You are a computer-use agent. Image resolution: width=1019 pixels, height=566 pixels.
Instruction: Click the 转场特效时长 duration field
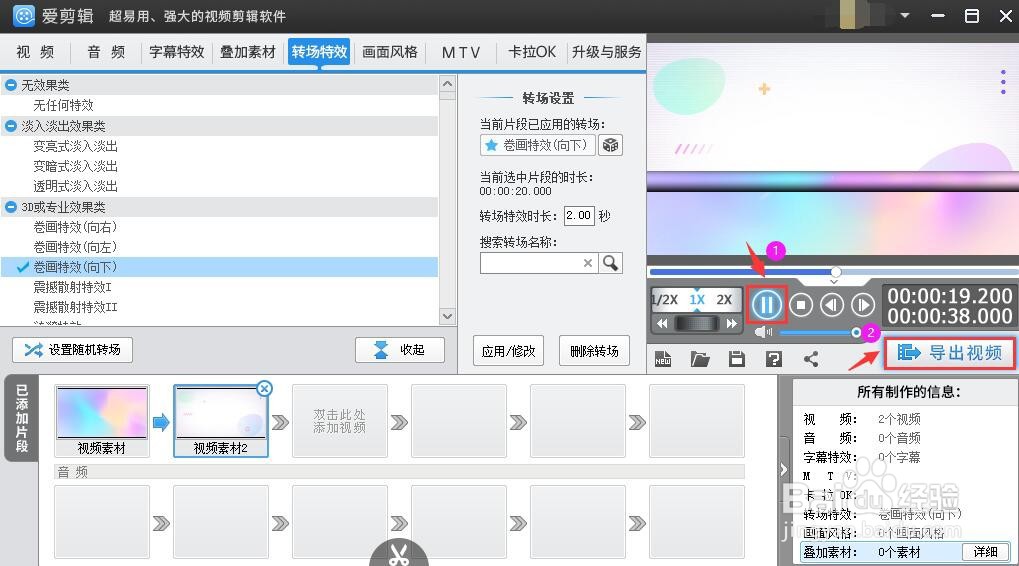click(578, 216)
